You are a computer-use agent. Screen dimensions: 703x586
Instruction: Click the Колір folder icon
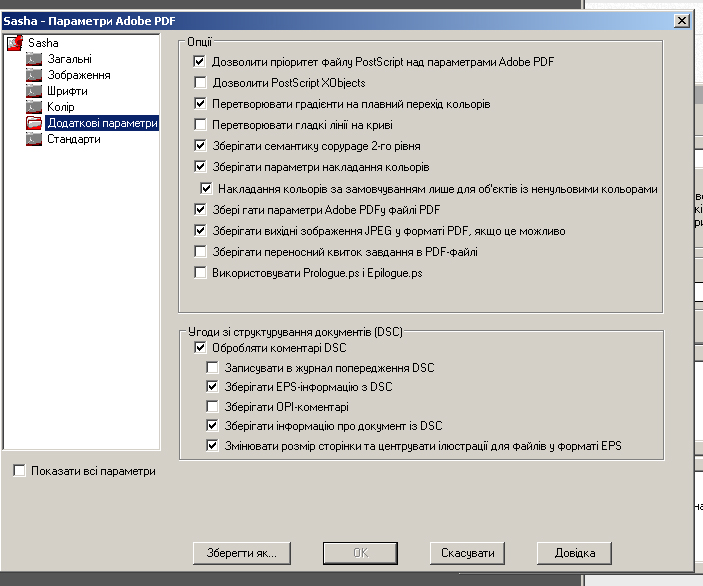pyautogui.click(x=35, y=107)
